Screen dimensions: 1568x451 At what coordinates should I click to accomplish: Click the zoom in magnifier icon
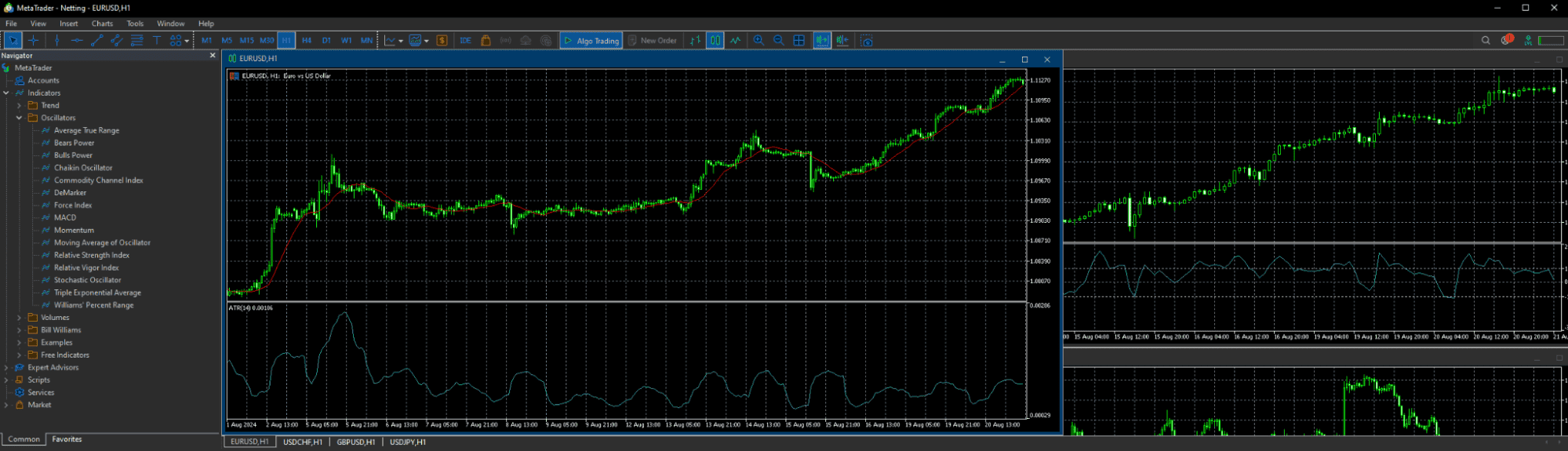[759, 41]
